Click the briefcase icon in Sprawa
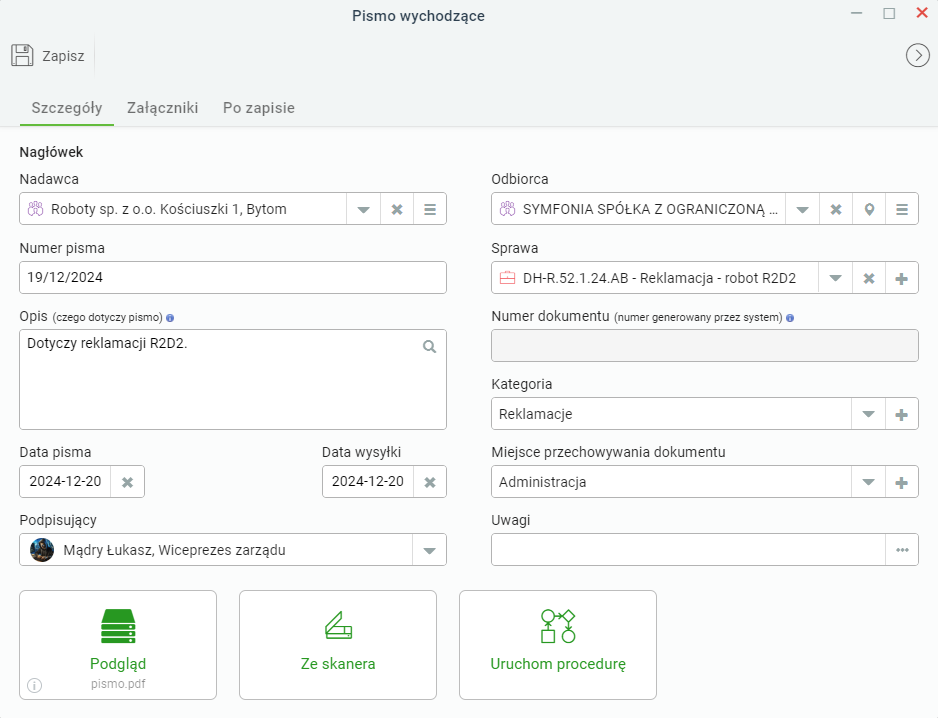Image resolution: width=938 pixels, height=718 pixels. [x=507, y=278]
